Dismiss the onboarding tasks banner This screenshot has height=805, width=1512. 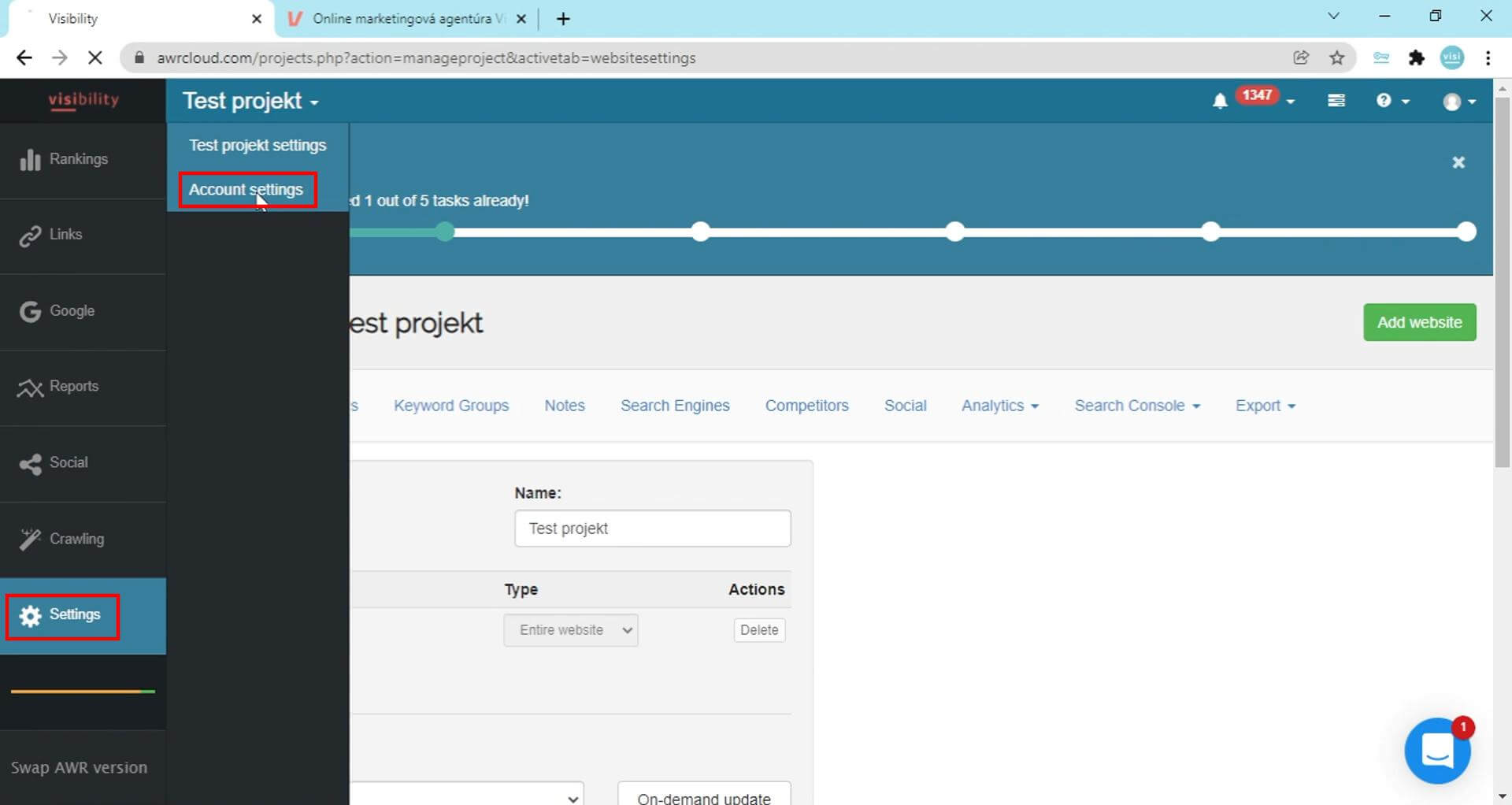(1458, 162)
